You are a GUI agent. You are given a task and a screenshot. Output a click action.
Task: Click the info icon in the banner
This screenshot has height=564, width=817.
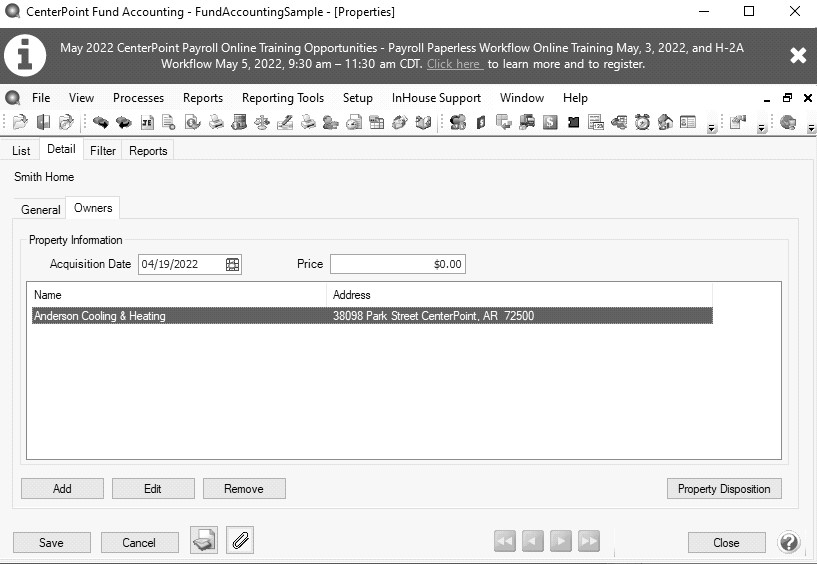point(24,56)
